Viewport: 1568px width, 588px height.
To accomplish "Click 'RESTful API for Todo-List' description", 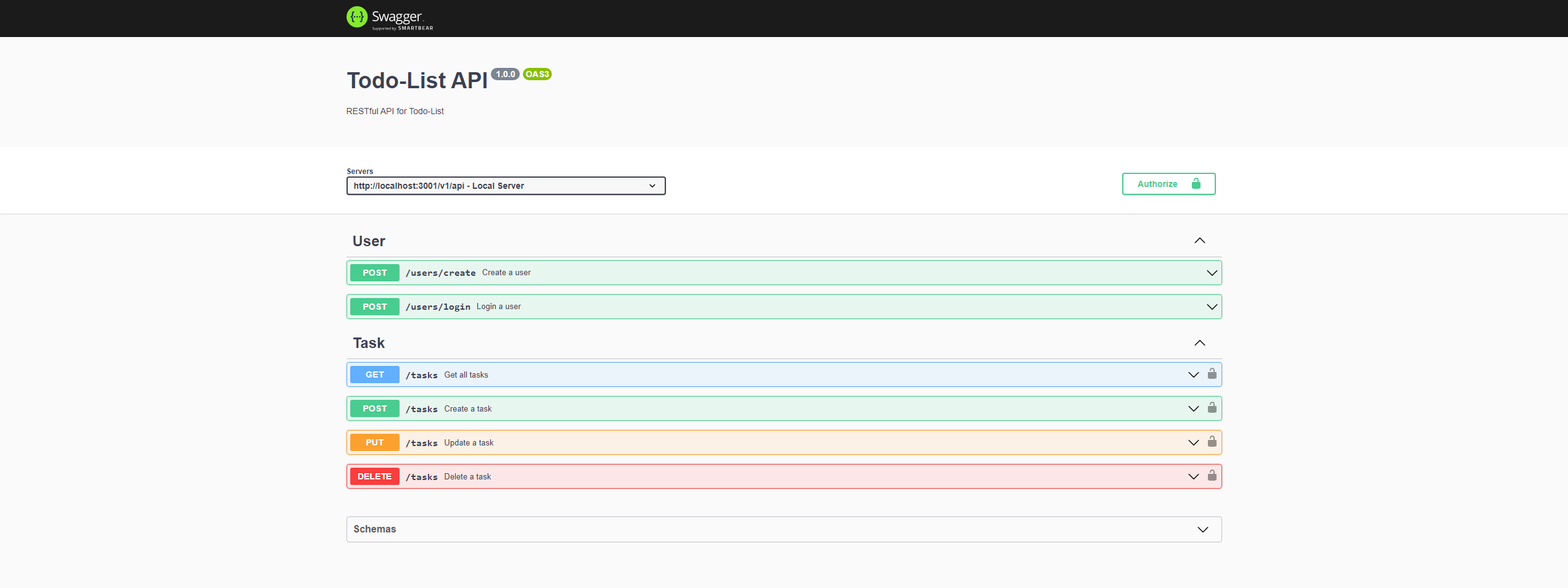I will pyautogui.click(x=395, y=111).
